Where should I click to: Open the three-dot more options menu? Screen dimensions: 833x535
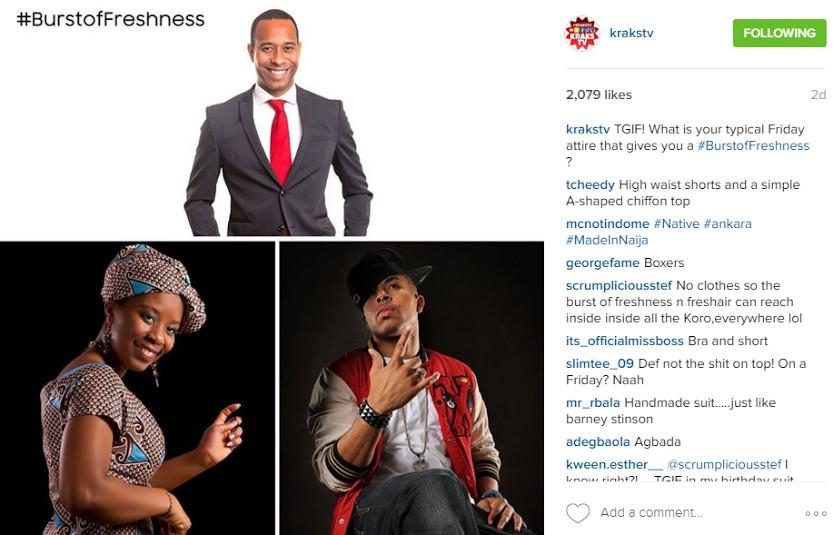815,513
